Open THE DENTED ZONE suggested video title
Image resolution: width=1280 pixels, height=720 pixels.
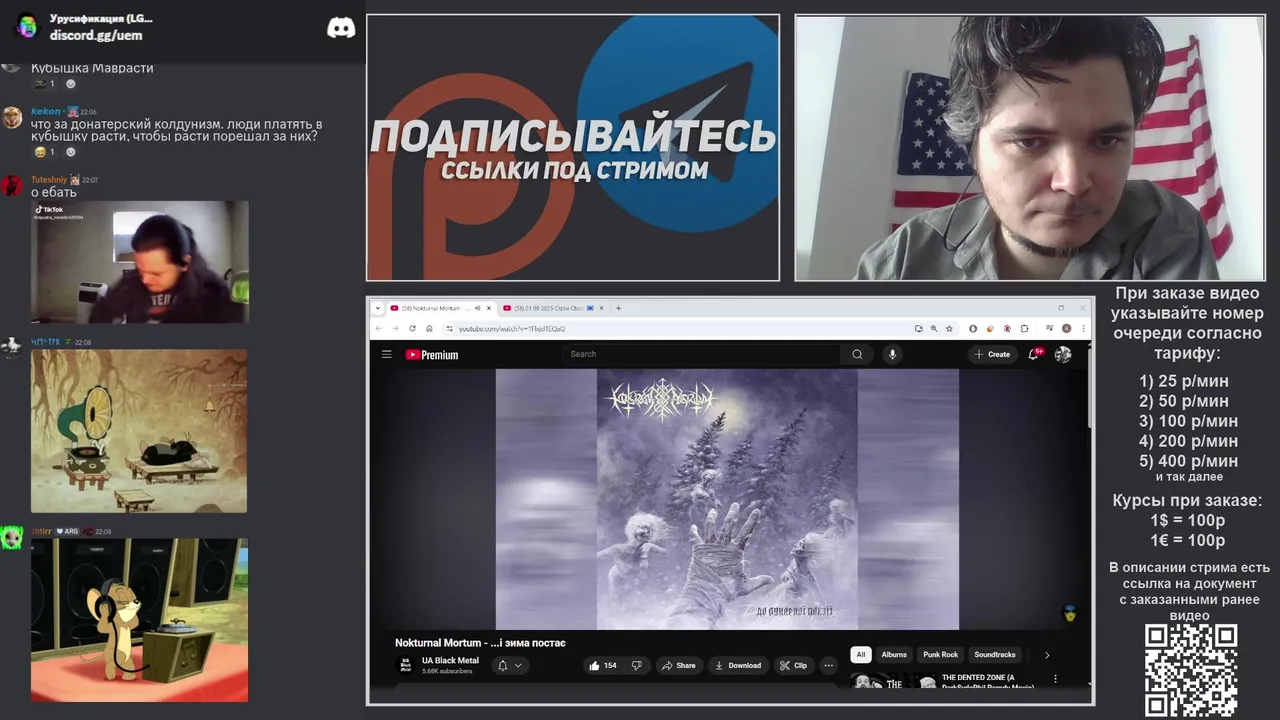coord(987,681)
